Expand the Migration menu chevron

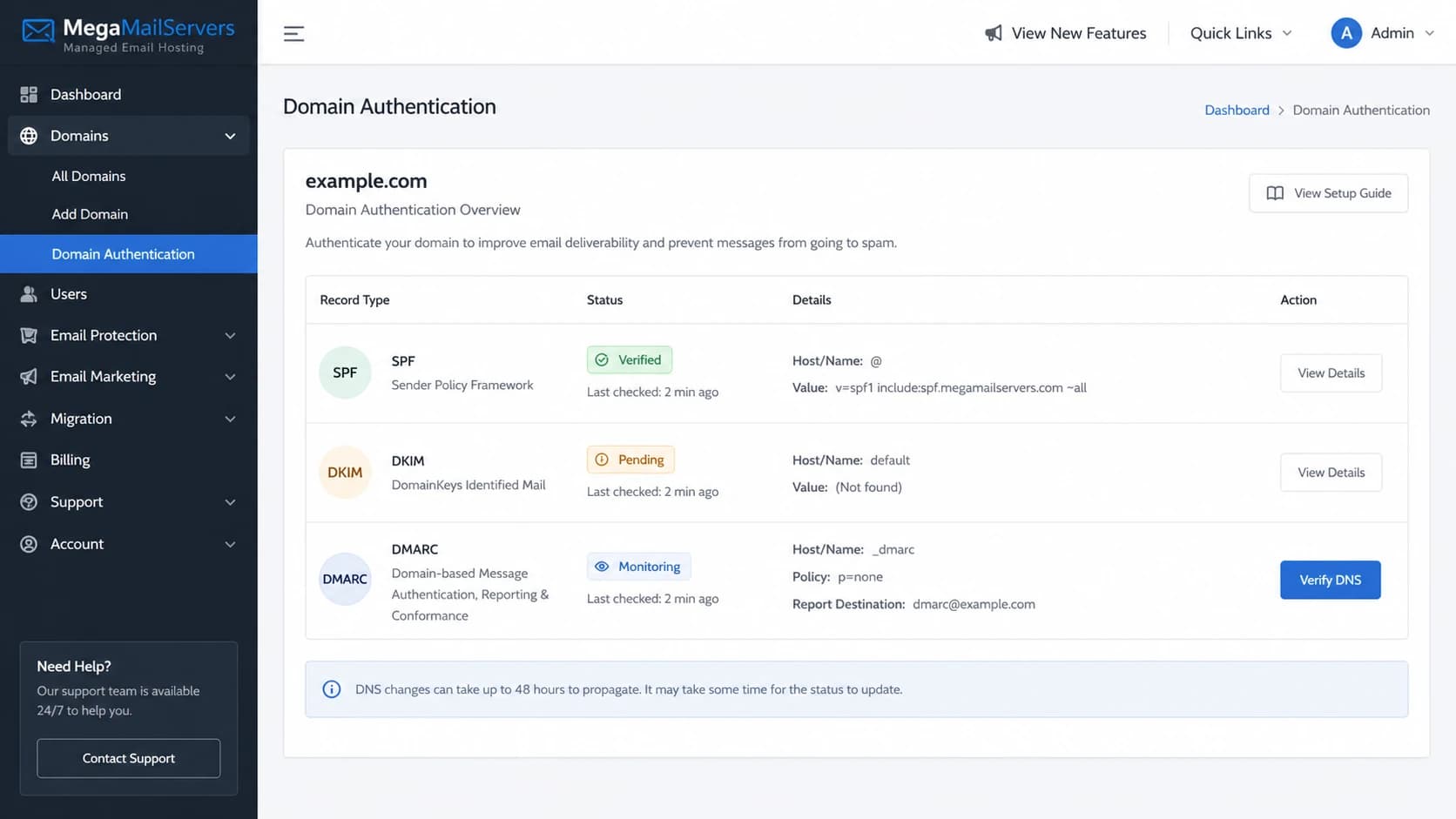tap(230, 419)
